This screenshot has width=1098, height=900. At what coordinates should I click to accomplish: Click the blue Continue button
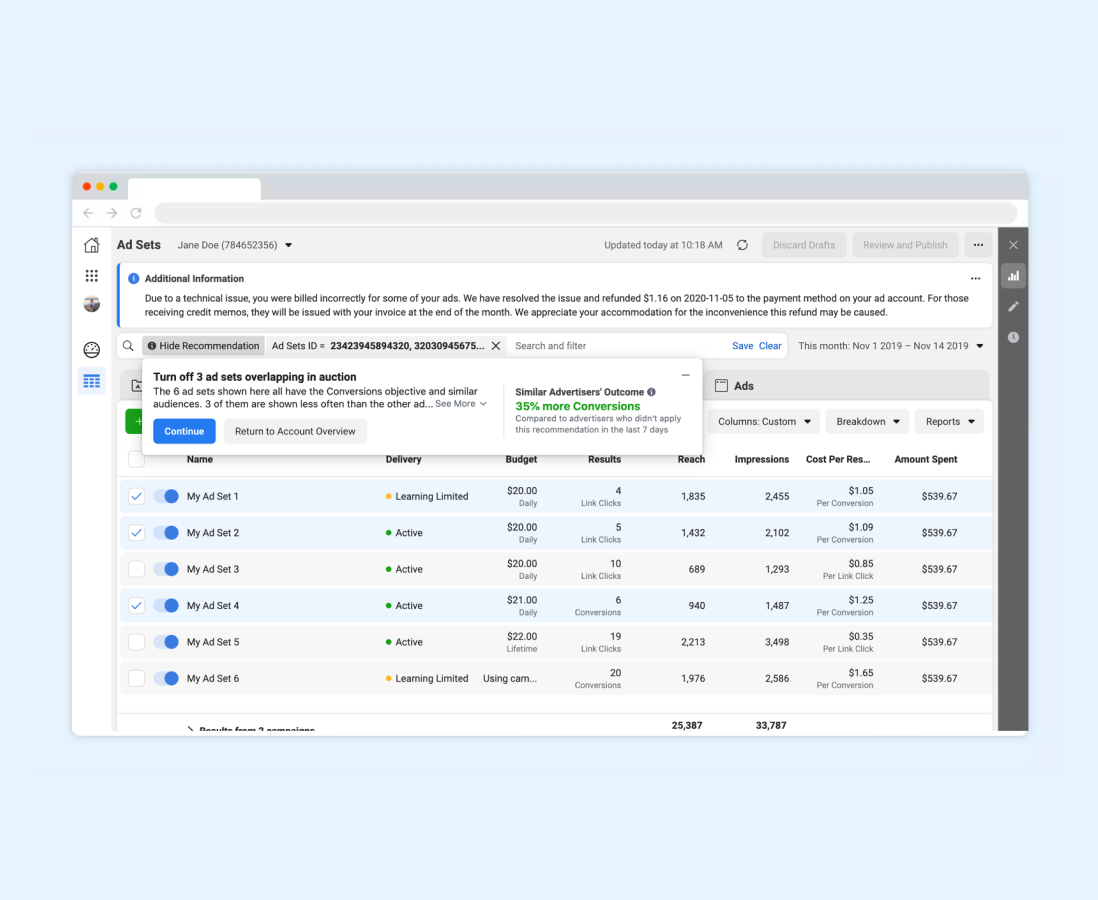pyautogui.click(x=184, y=431)
